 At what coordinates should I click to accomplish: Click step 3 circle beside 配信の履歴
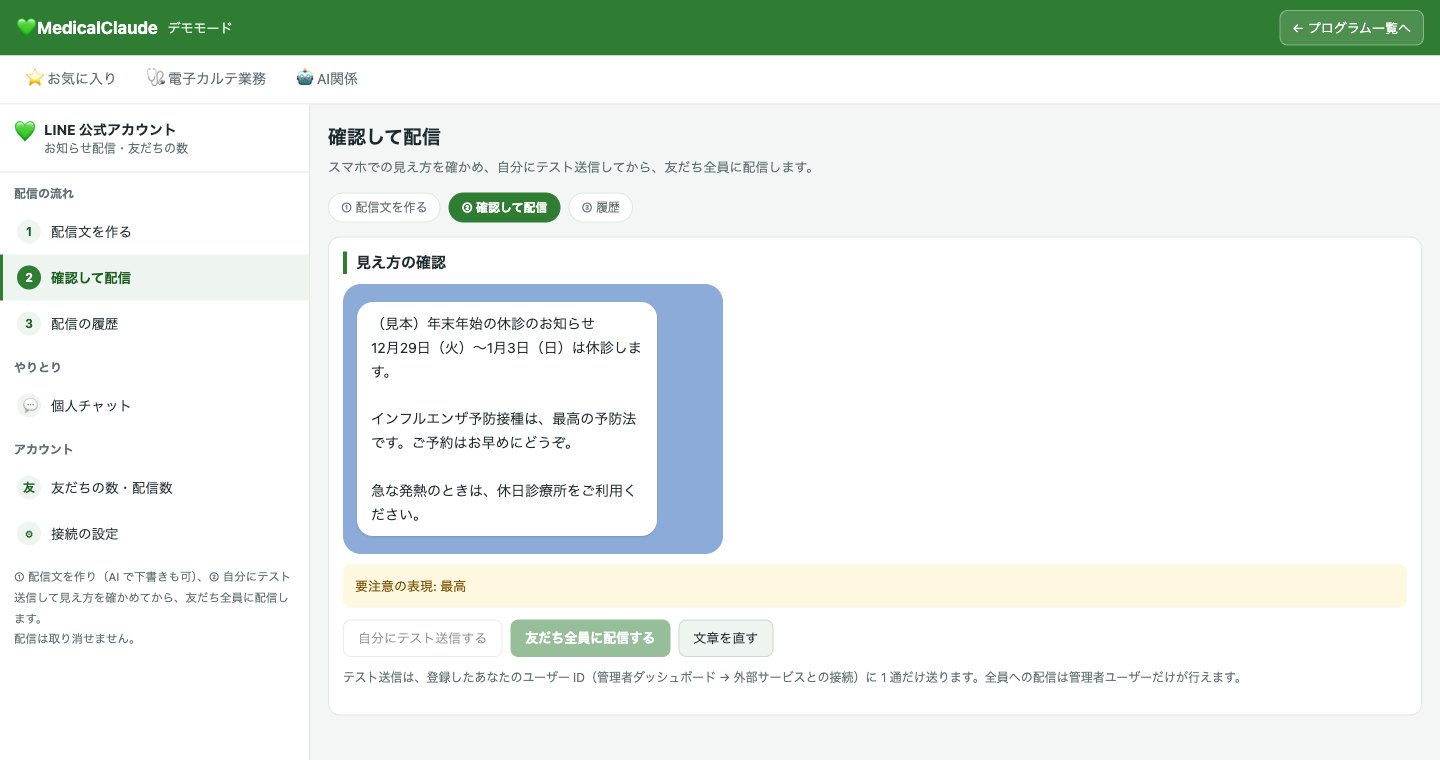point(29,324)
